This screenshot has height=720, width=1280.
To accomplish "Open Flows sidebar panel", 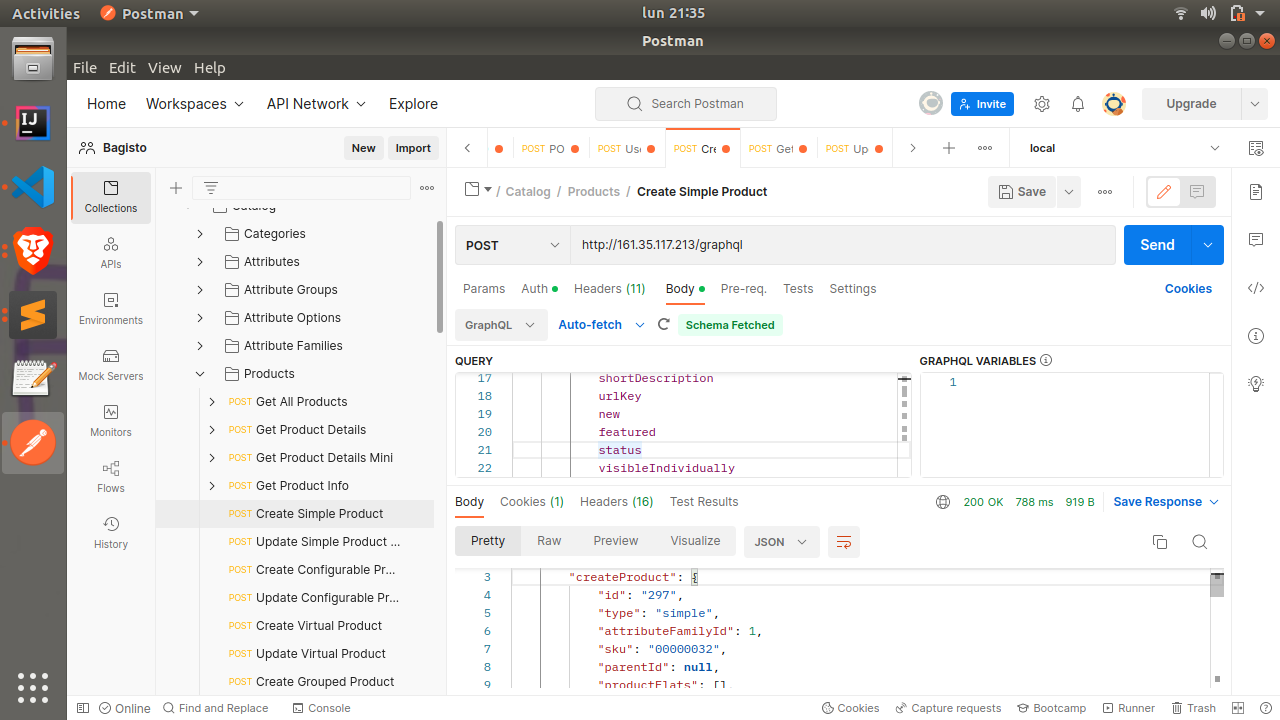I will point(111,477).
